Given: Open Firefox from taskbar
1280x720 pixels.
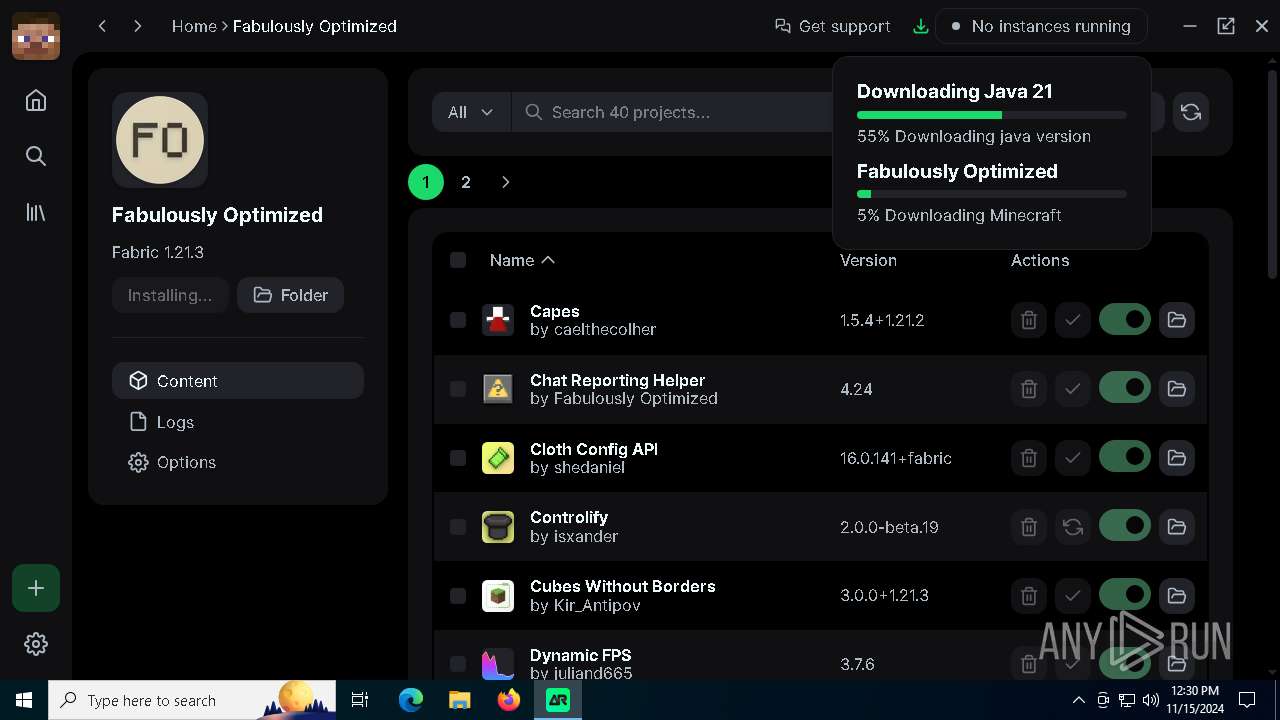Looking at the screenshot, I should click(509, 700).
